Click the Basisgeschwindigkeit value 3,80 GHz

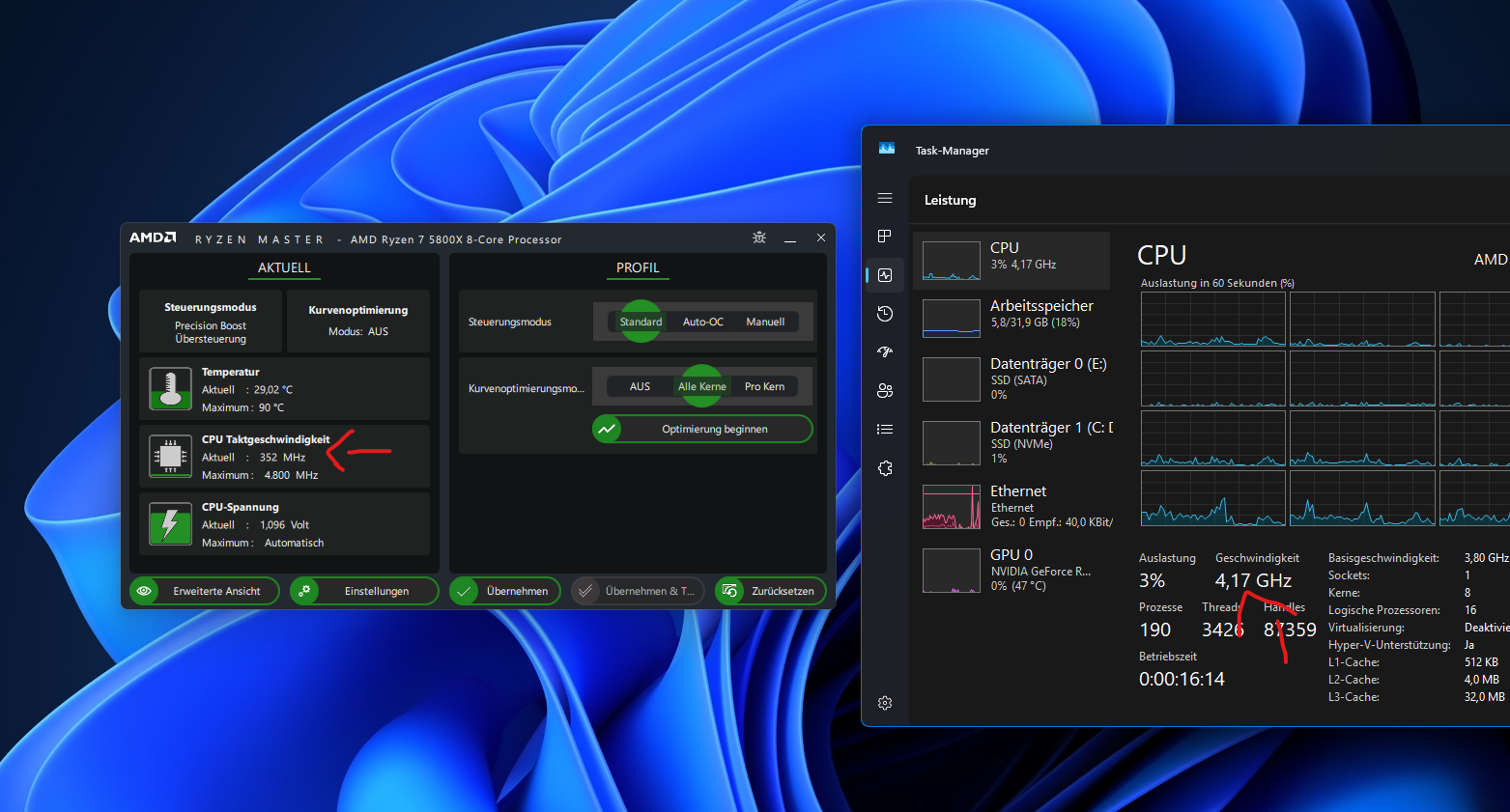(1486, 558)
